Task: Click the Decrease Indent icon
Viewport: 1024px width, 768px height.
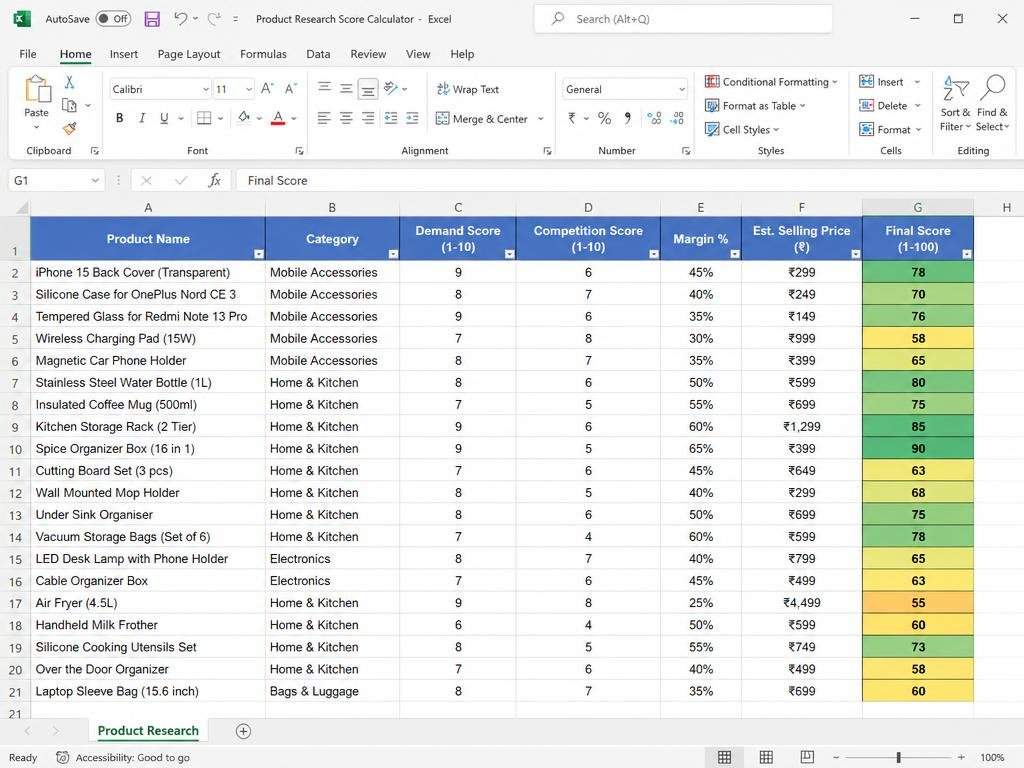Action: (391, 118)
